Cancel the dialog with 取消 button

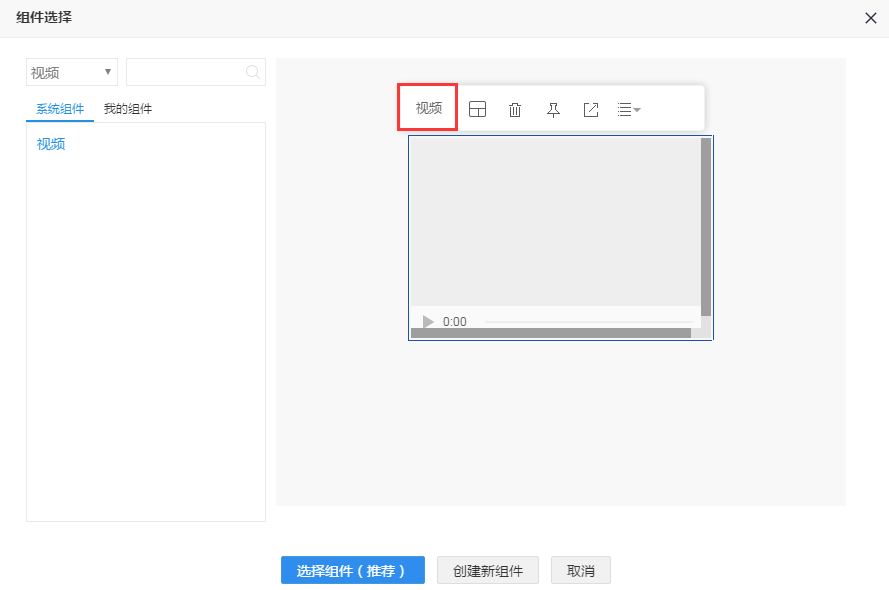pos(581,570)
